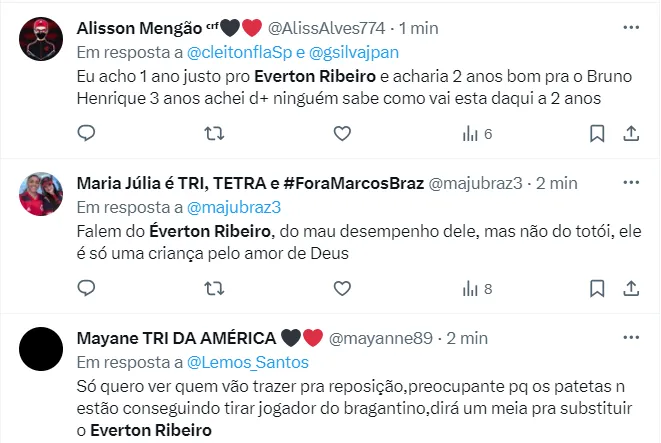Bookmark Alisson Mengão's tweet
661x443 pixels.
click(597, 133)
